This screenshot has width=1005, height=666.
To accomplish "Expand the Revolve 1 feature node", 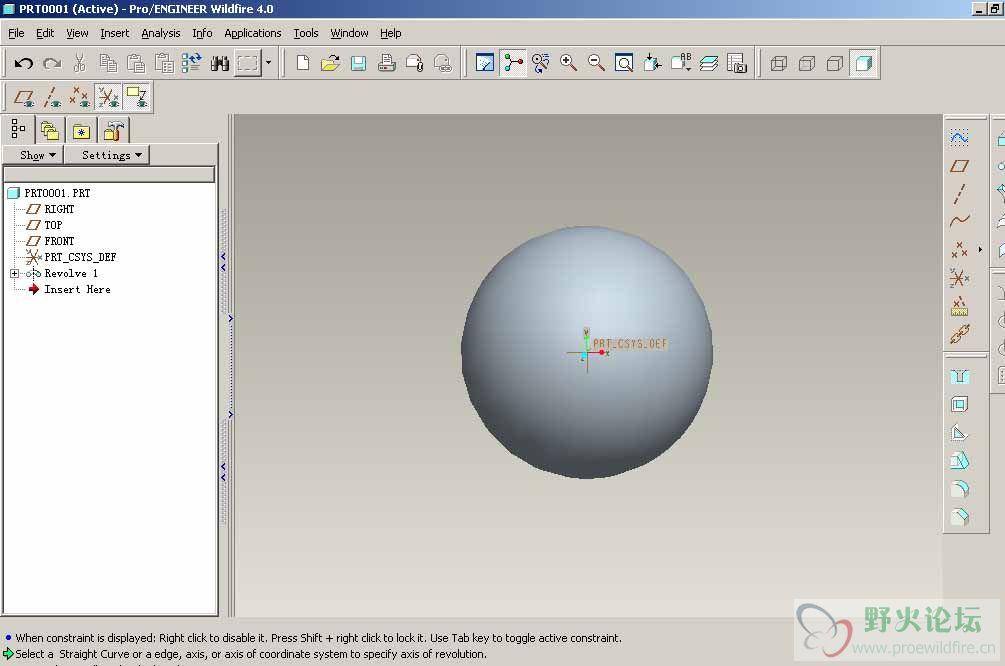I will pyautogui.click(x=14, y=273).
